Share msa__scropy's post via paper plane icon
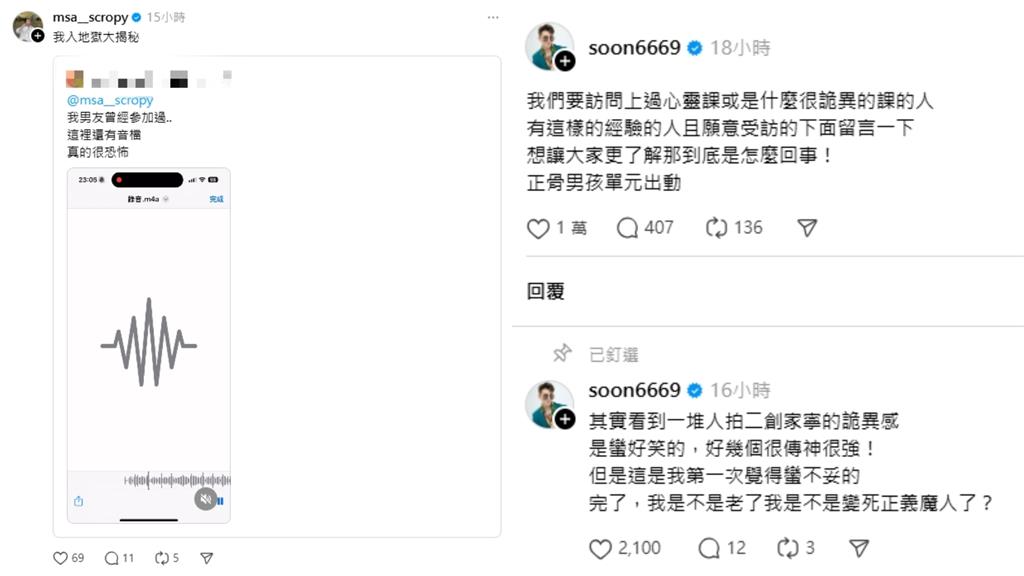This screenshot has height=576, width=1024. tap(207, 557)
